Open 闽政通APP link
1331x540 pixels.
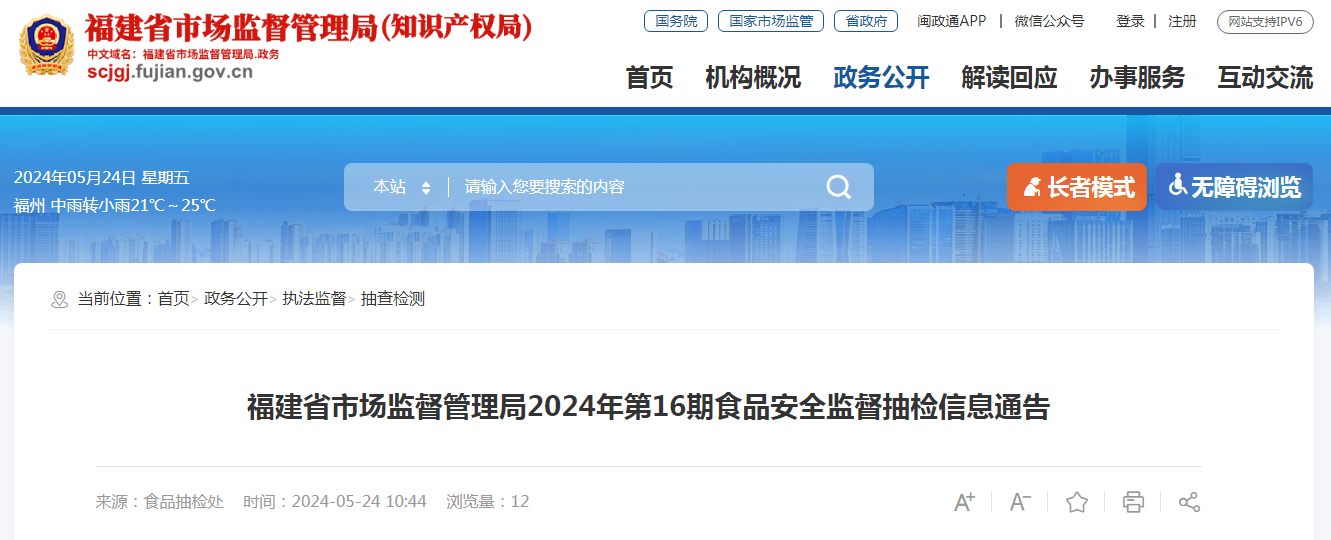pos(952,21)
